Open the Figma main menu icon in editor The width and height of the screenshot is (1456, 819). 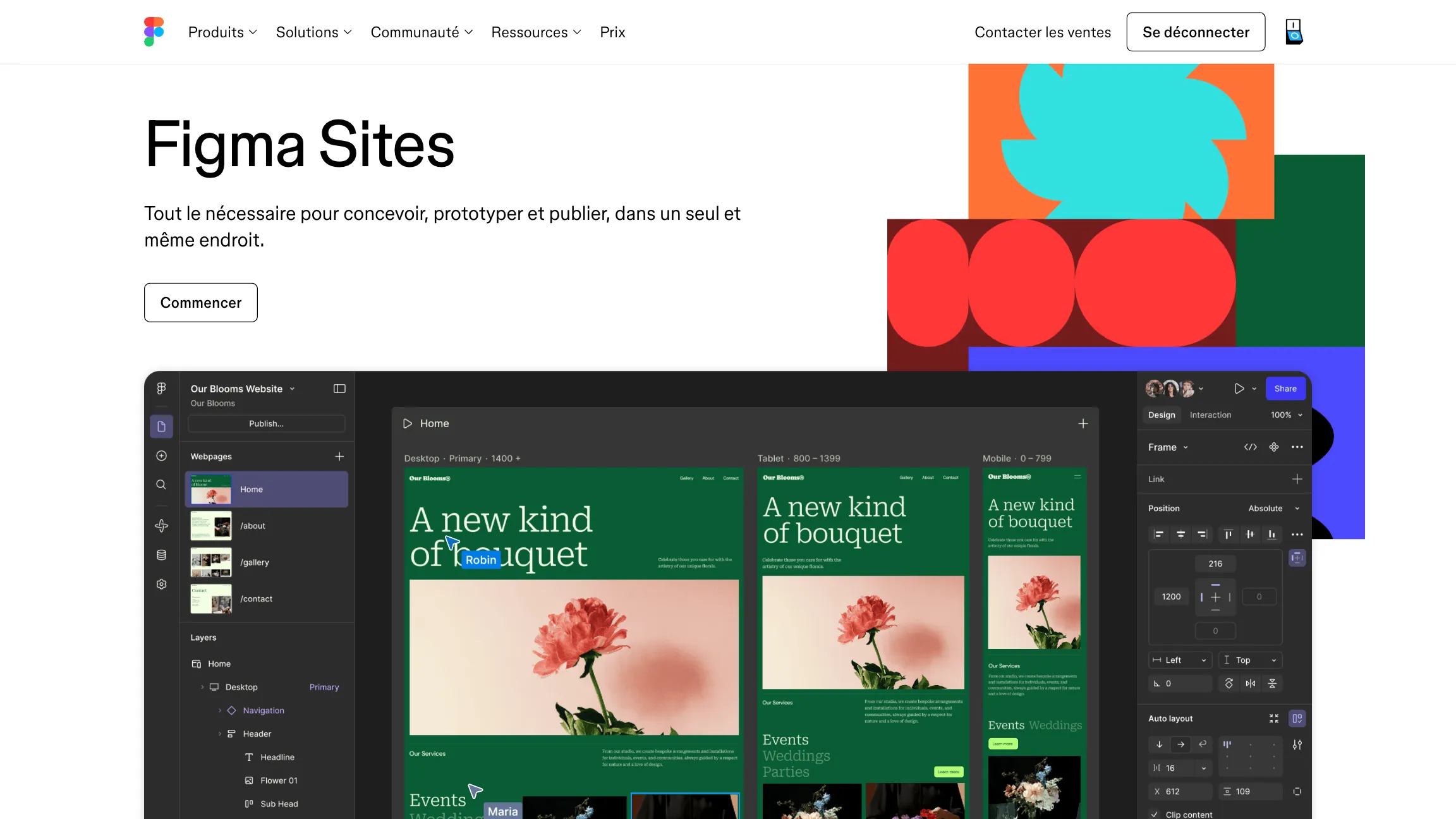tap(162, 388)
